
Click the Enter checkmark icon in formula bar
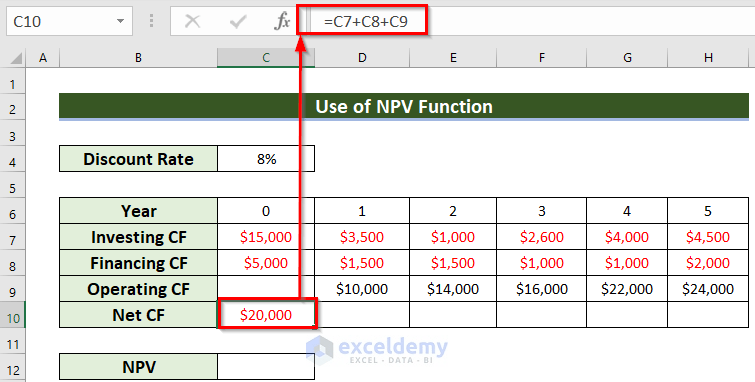click(237, 21)
